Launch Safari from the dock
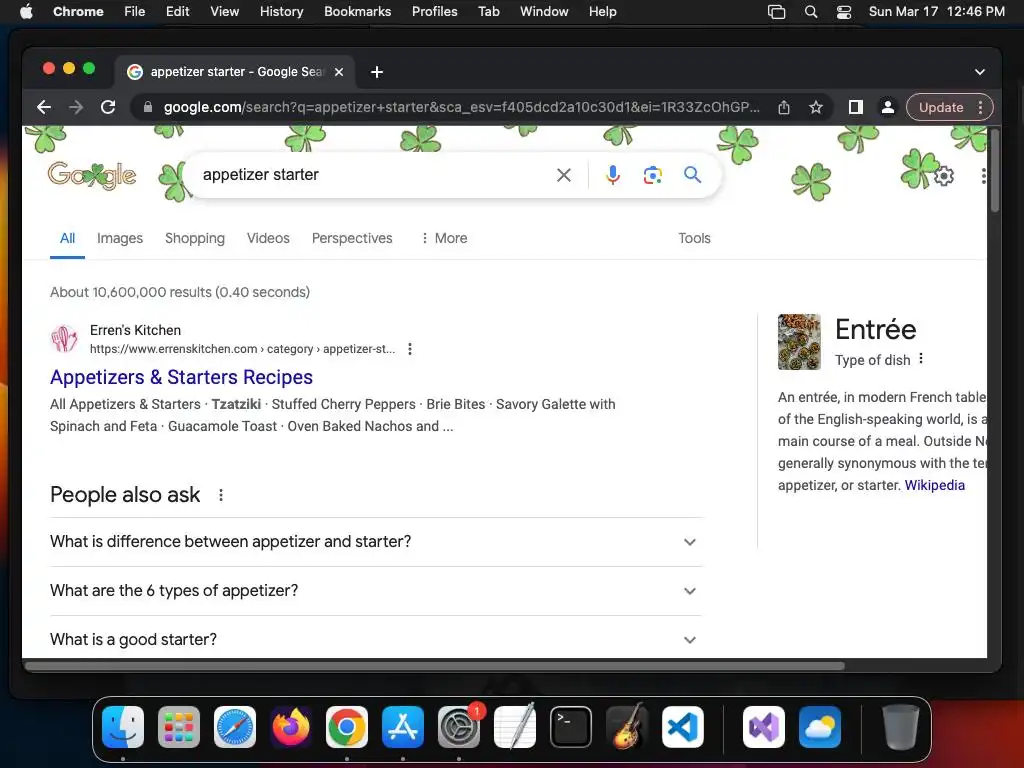 point(235,727)
